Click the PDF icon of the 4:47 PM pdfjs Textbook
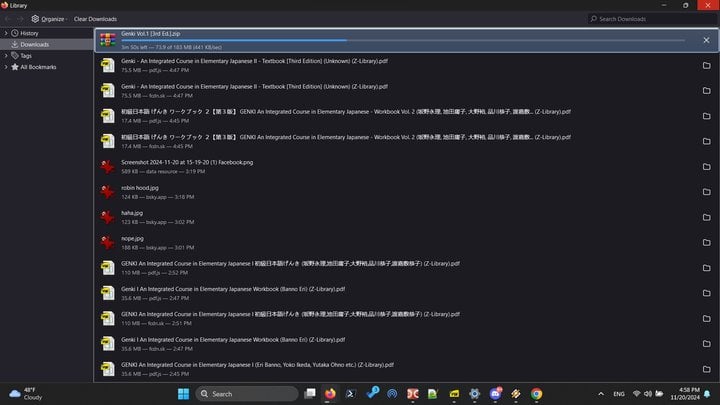The image size is (720, 405). point(108,65)
